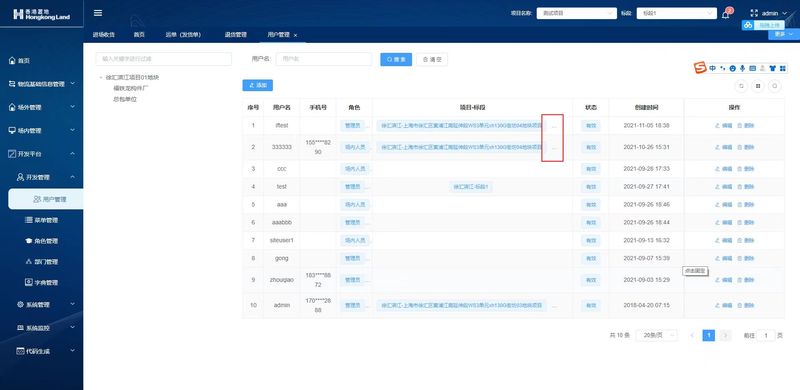Close the 用户管理 tab with its x

click(x=295, y=35)
